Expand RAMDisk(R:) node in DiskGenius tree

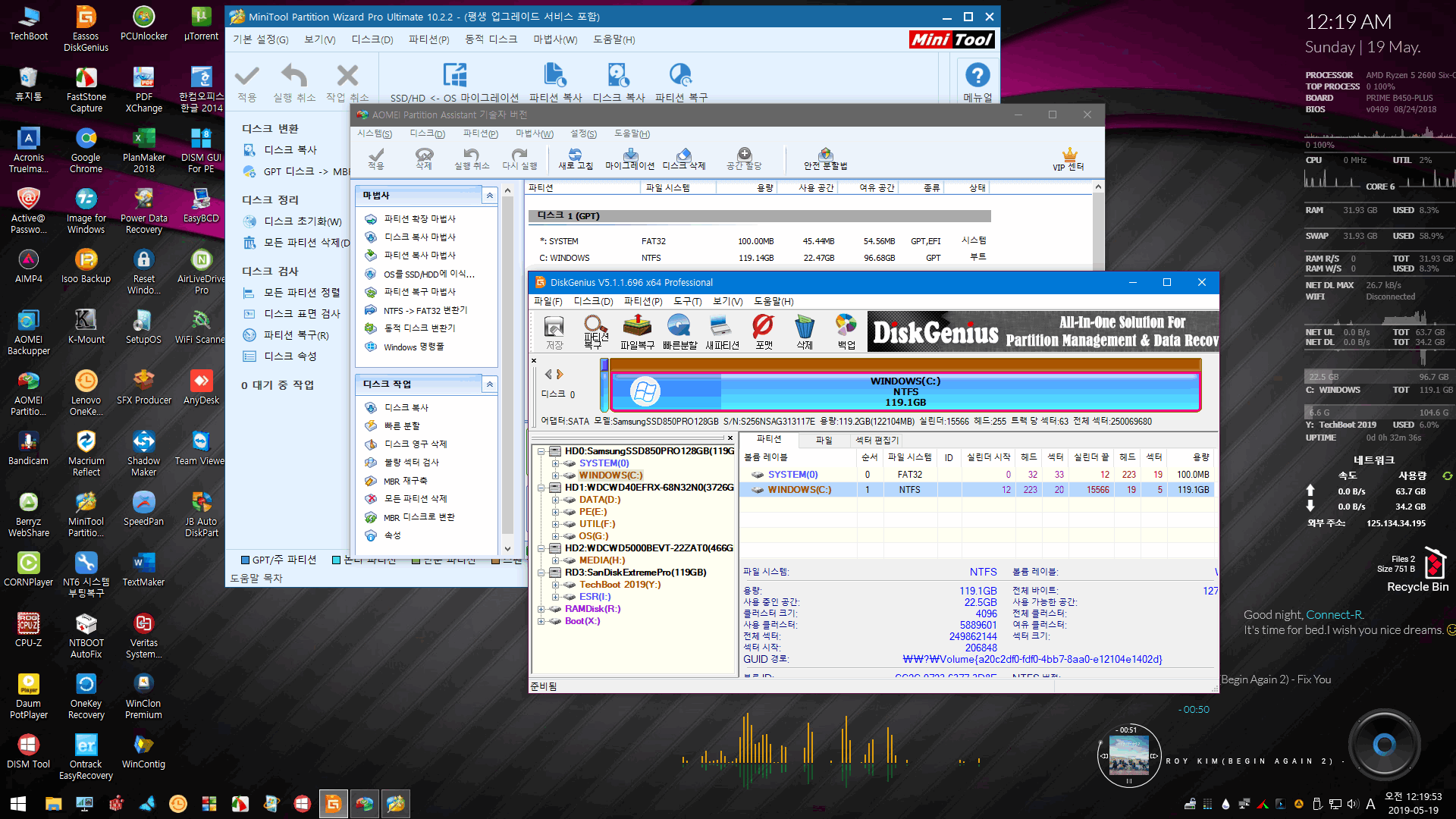[x=541, y=609]
